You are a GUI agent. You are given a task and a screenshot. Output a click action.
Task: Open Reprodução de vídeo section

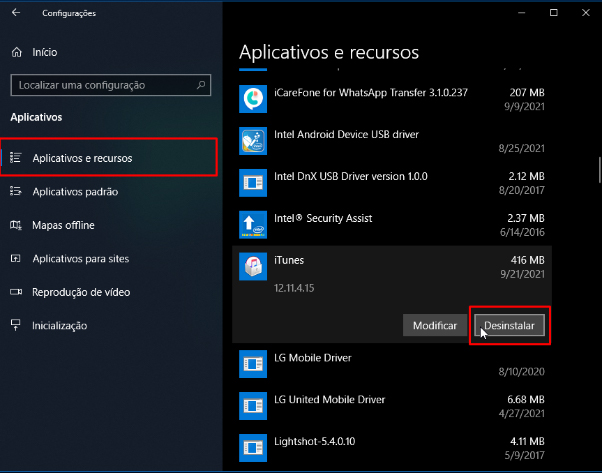(x=109, y=292)
